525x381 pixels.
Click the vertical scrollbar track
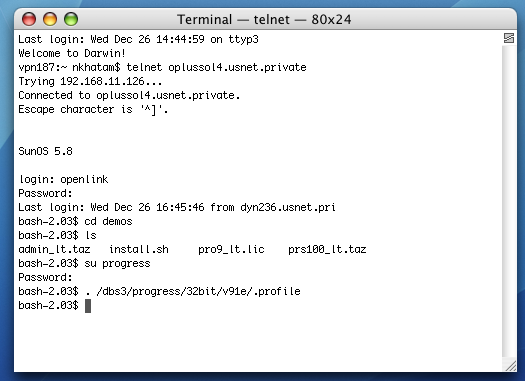tap(509, 201)
